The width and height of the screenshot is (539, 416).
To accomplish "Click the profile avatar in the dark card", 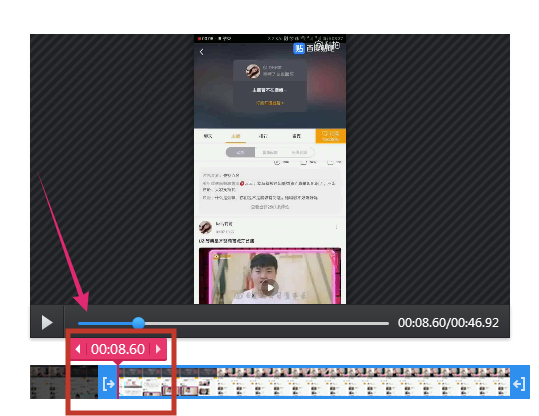I will (253, 71).
